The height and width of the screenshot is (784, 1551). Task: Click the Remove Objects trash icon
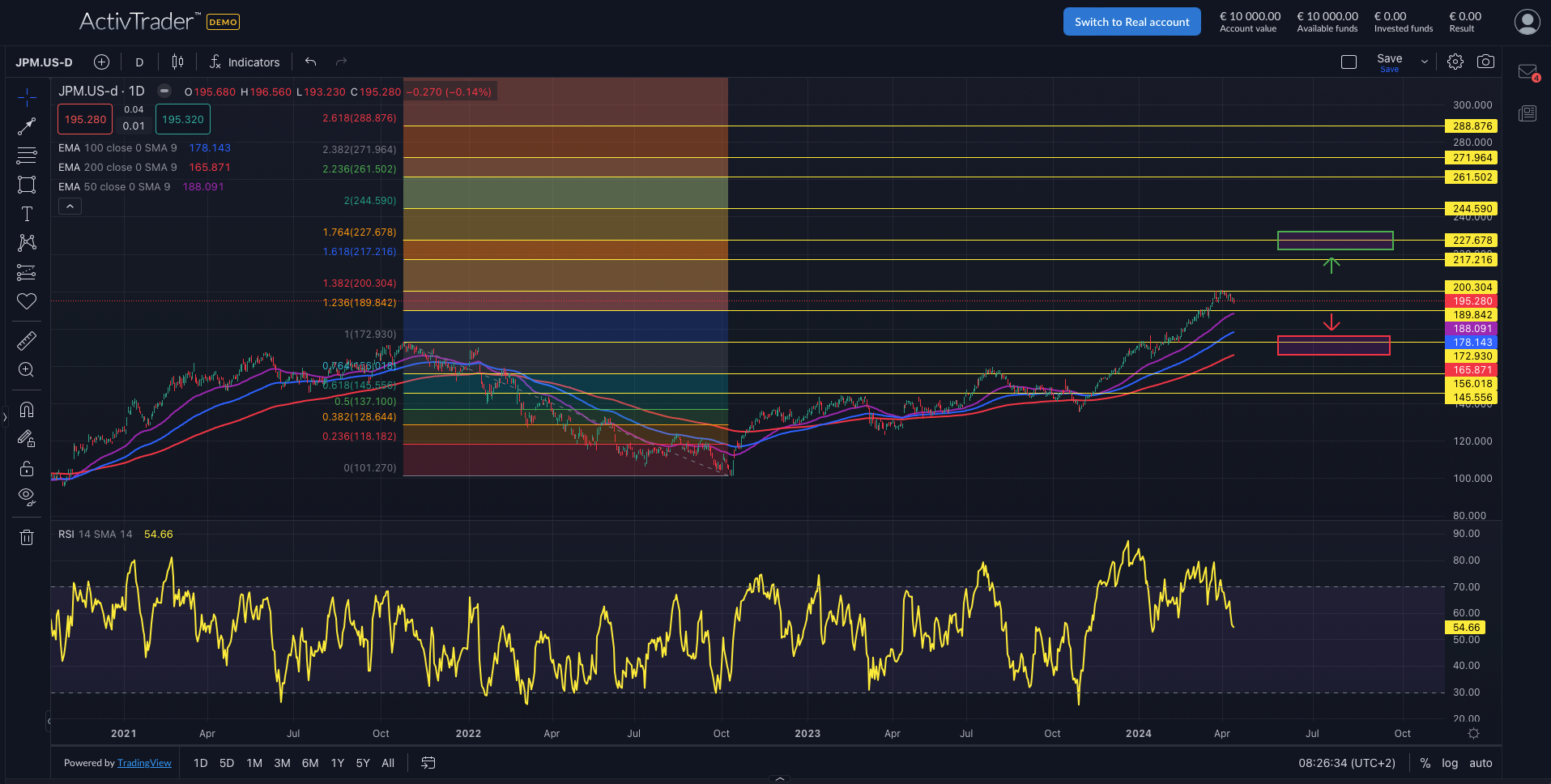coord(27,537)
